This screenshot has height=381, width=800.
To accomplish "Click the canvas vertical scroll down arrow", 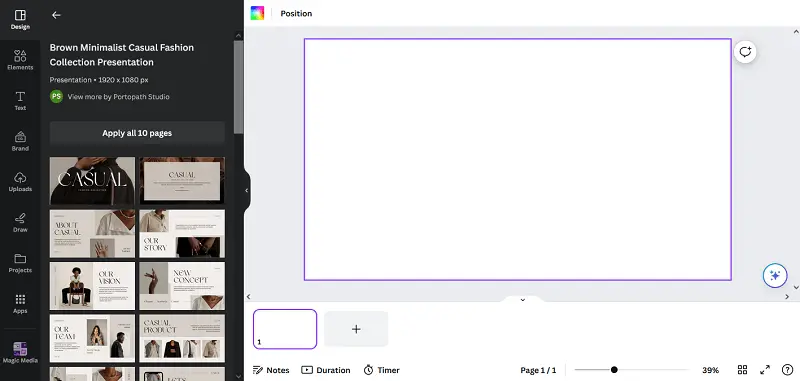I will coord(796,287).
